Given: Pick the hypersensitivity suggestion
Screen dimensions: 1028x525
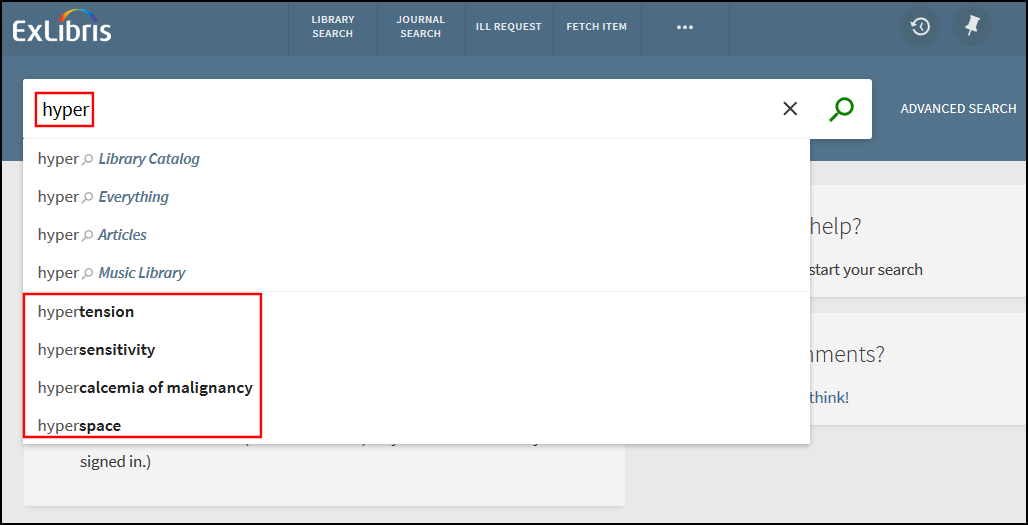Looking at the screenshot, I should pos(97,350).
